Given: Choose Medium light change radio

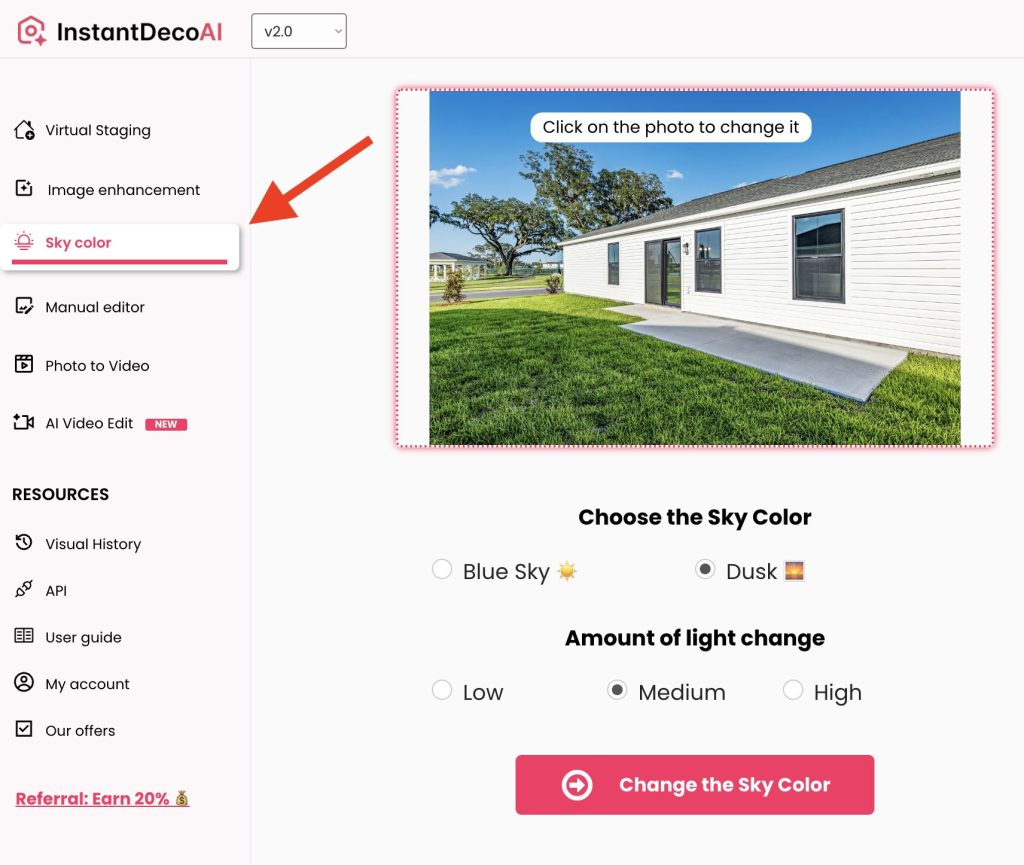Looking at the screenshot, I should (617, 689).
